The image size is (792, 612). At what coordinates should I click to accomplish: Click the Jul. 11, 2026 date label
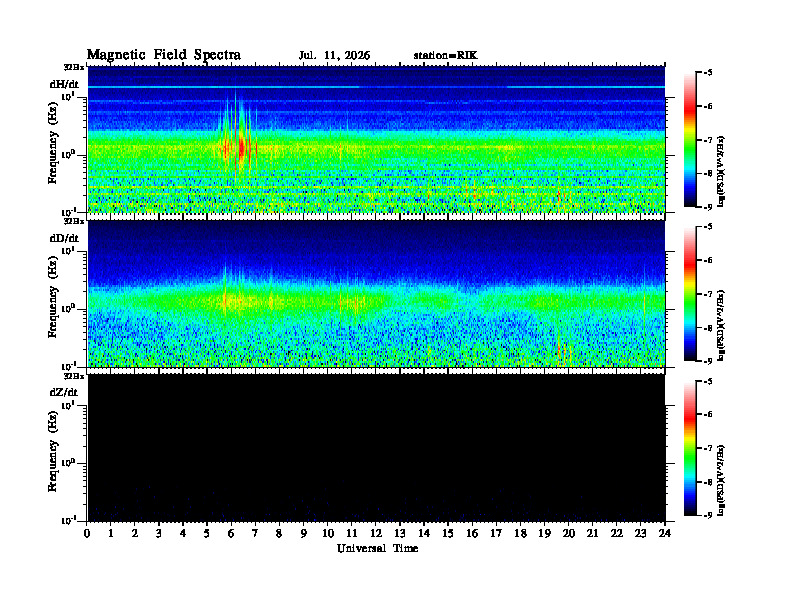(334, 56)
